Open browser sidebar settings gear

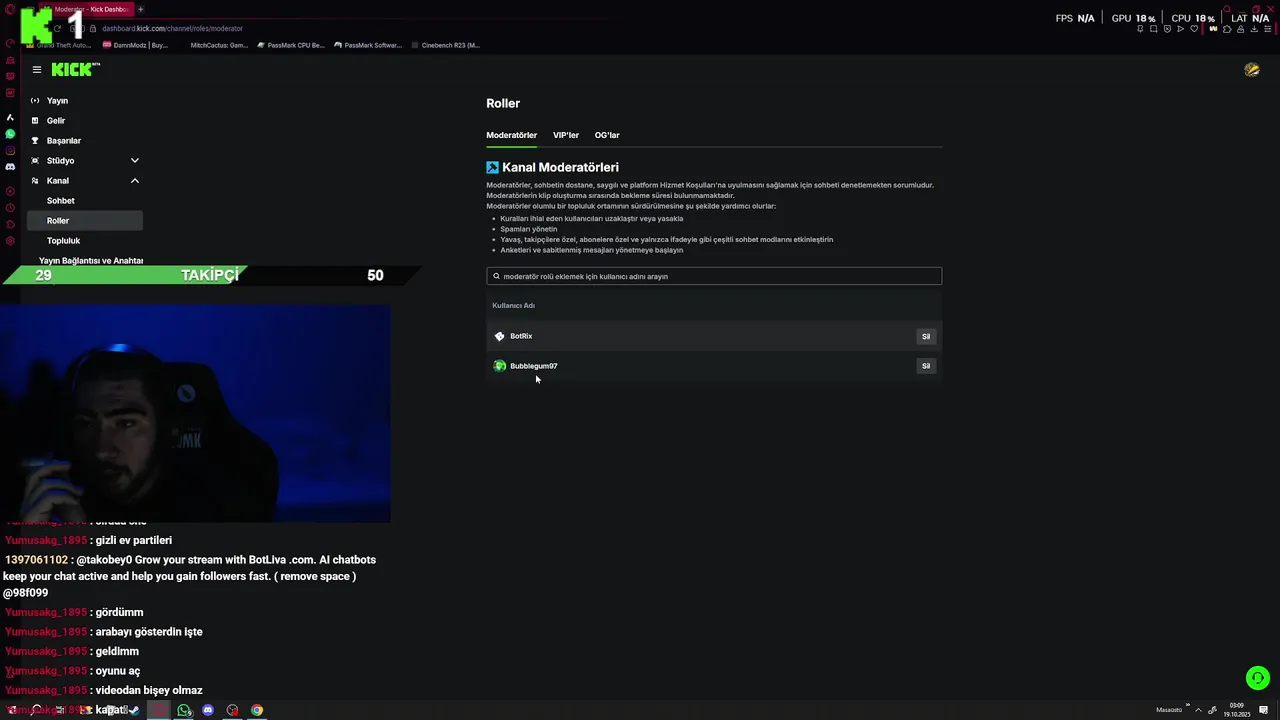pyautogui.click(x=10, y=241)
